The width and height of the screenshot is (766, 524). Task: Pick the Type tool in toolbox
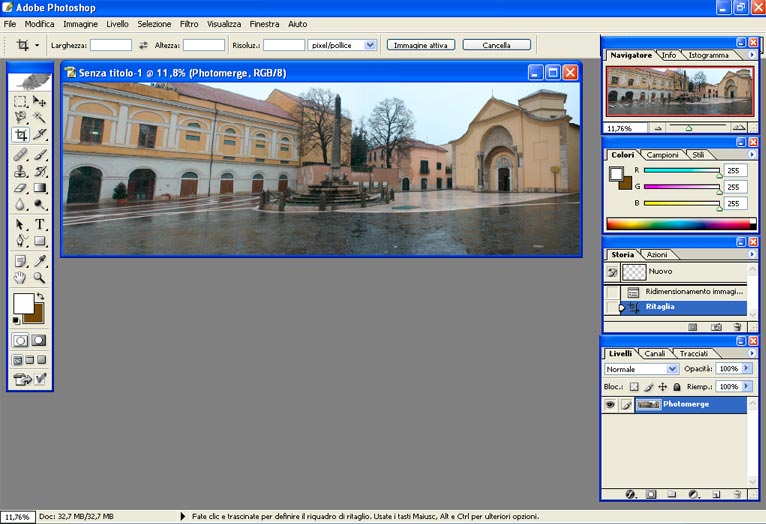(40, 224)
